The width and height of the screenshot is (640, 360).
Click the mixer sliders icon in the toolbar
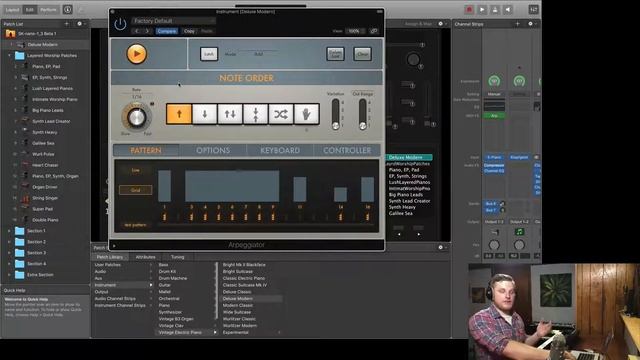[533, 9]
